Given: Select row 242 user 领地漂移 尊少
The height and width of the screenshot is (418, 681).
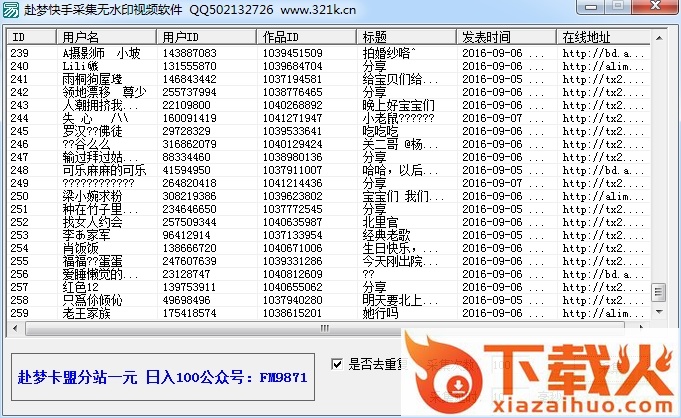Looking at the screenshot, I should click(105, 93).
